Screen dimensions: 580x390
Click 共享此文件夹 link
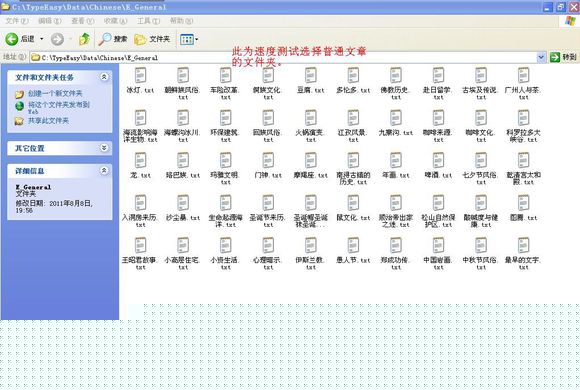point(48,121)
